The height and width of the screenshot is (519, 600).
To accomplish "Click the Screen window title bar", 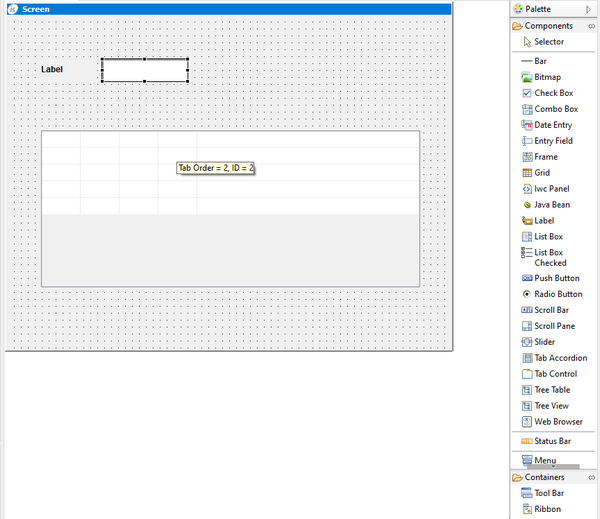I will tap(229, 9).
